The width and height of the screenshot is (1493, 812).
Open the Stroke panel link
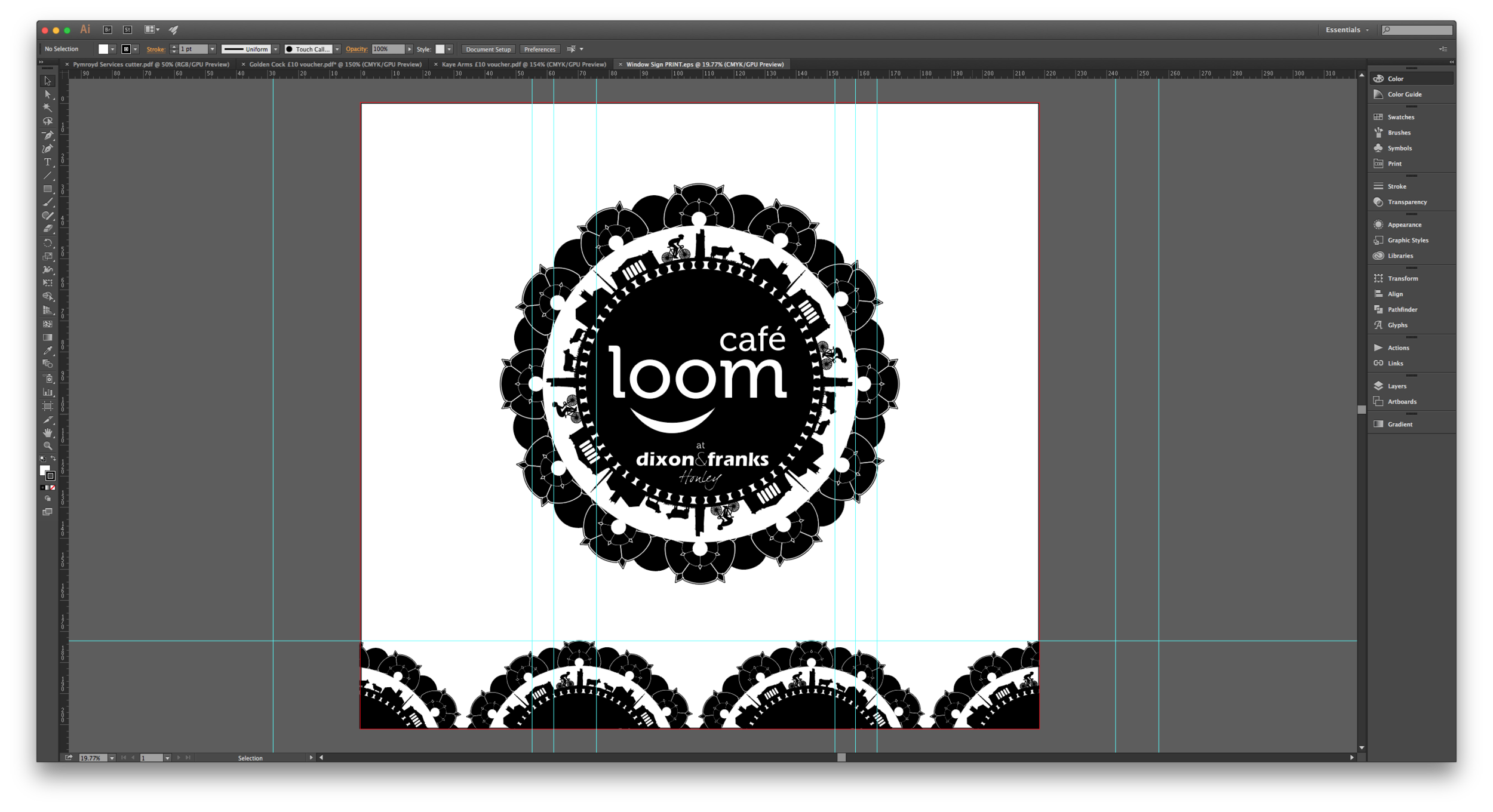click(156, 49)
